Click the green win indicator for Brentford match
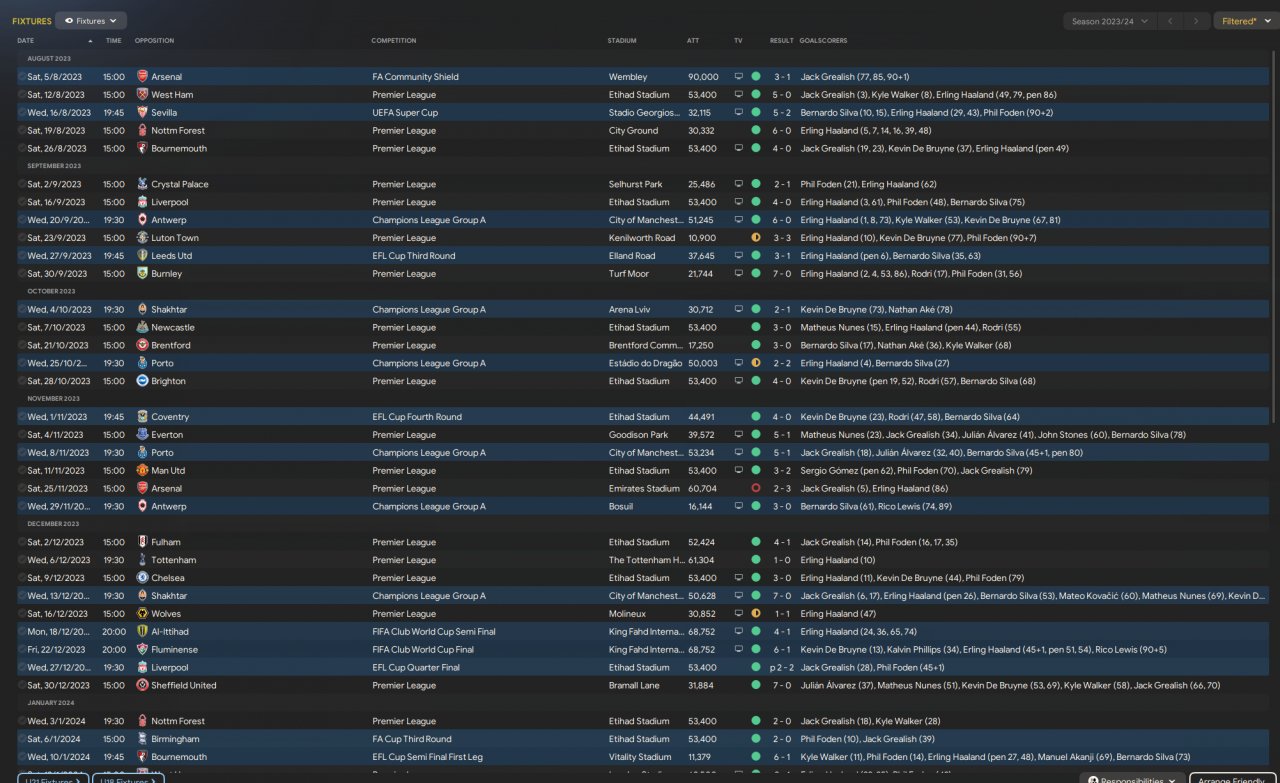This screenshot has width=1280, height=783. tap(756, 345)
